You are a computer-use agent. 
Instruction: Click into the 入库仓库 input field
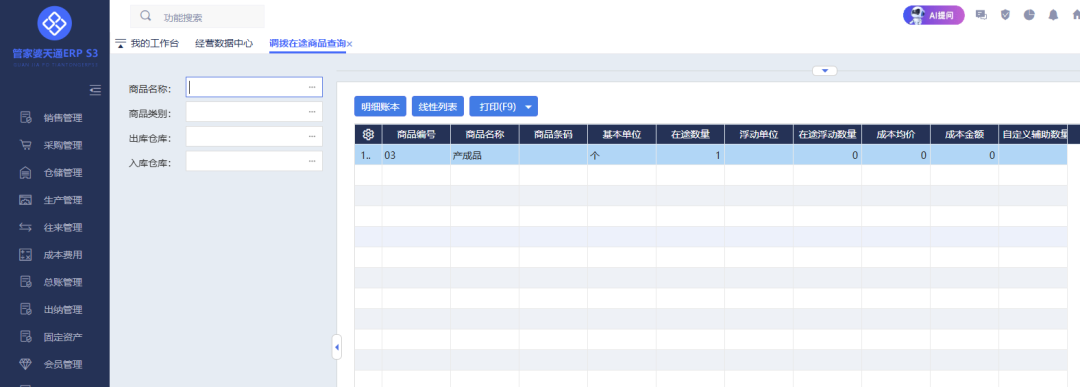coord(254,162)
